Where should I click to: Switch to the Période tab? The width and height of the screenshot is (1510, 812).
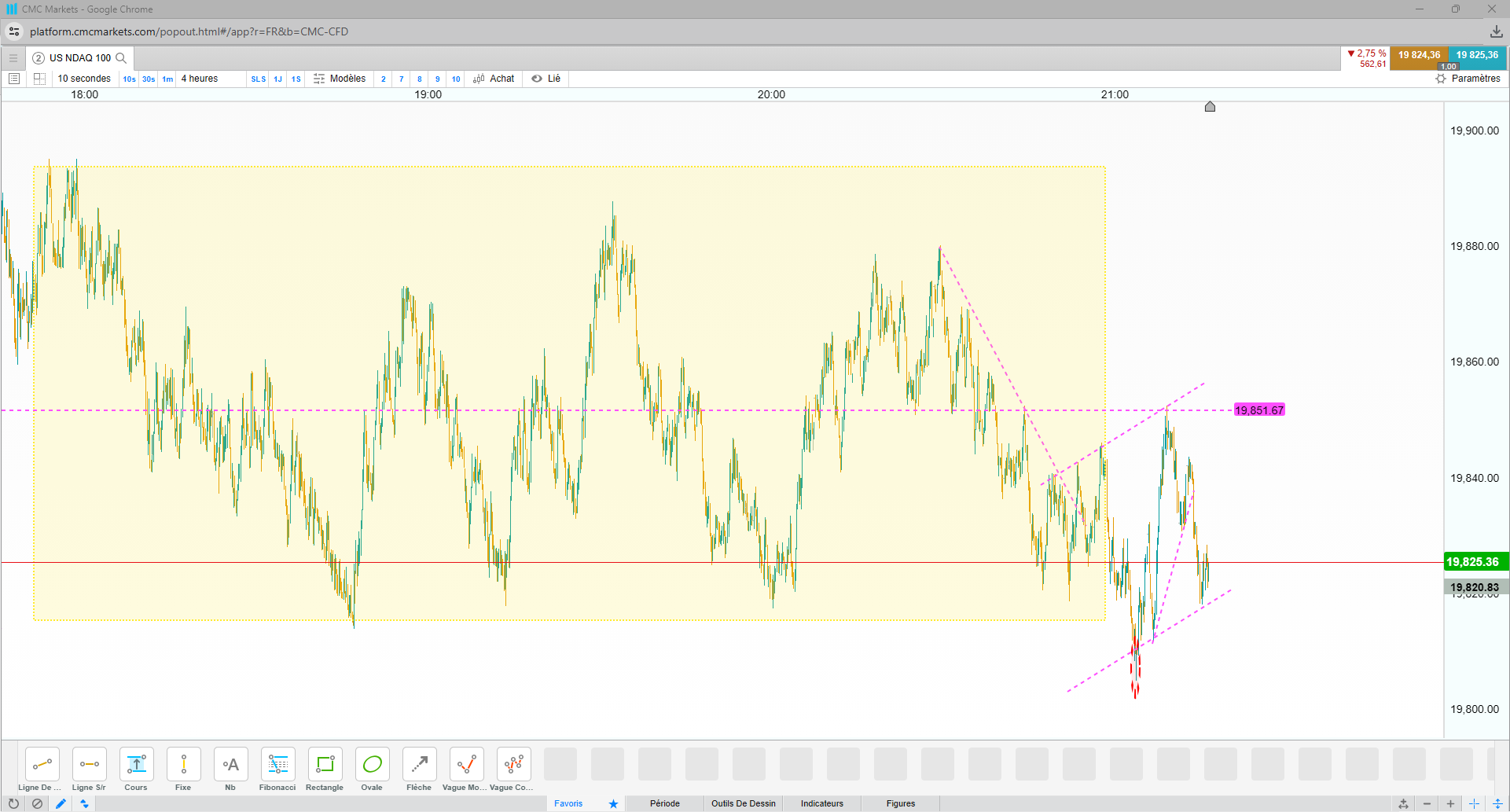[x=665, y=803]
